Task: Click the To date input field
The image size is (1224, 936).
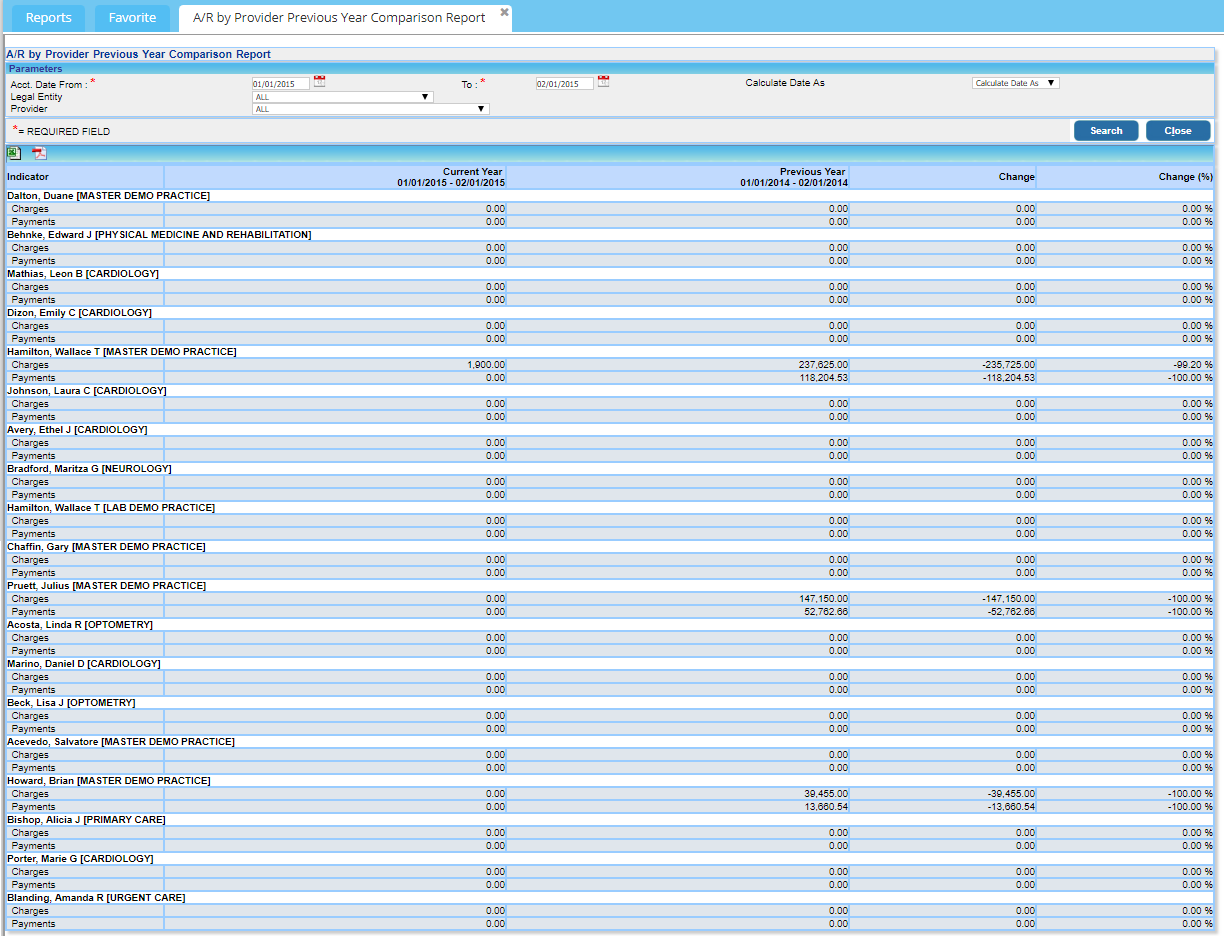Action: coord(565,84)
